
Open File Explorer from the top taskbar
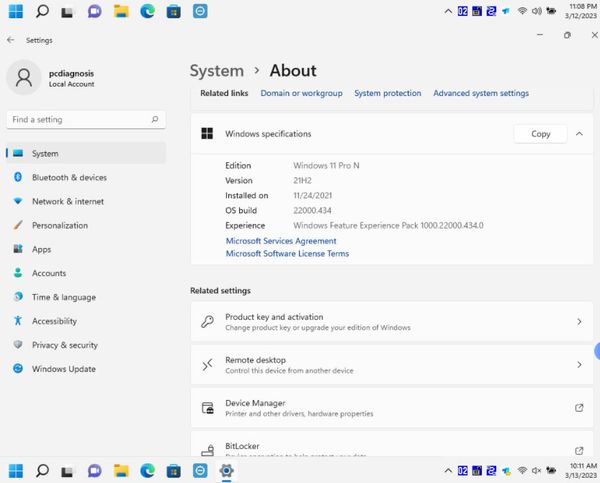pos(121,11)
